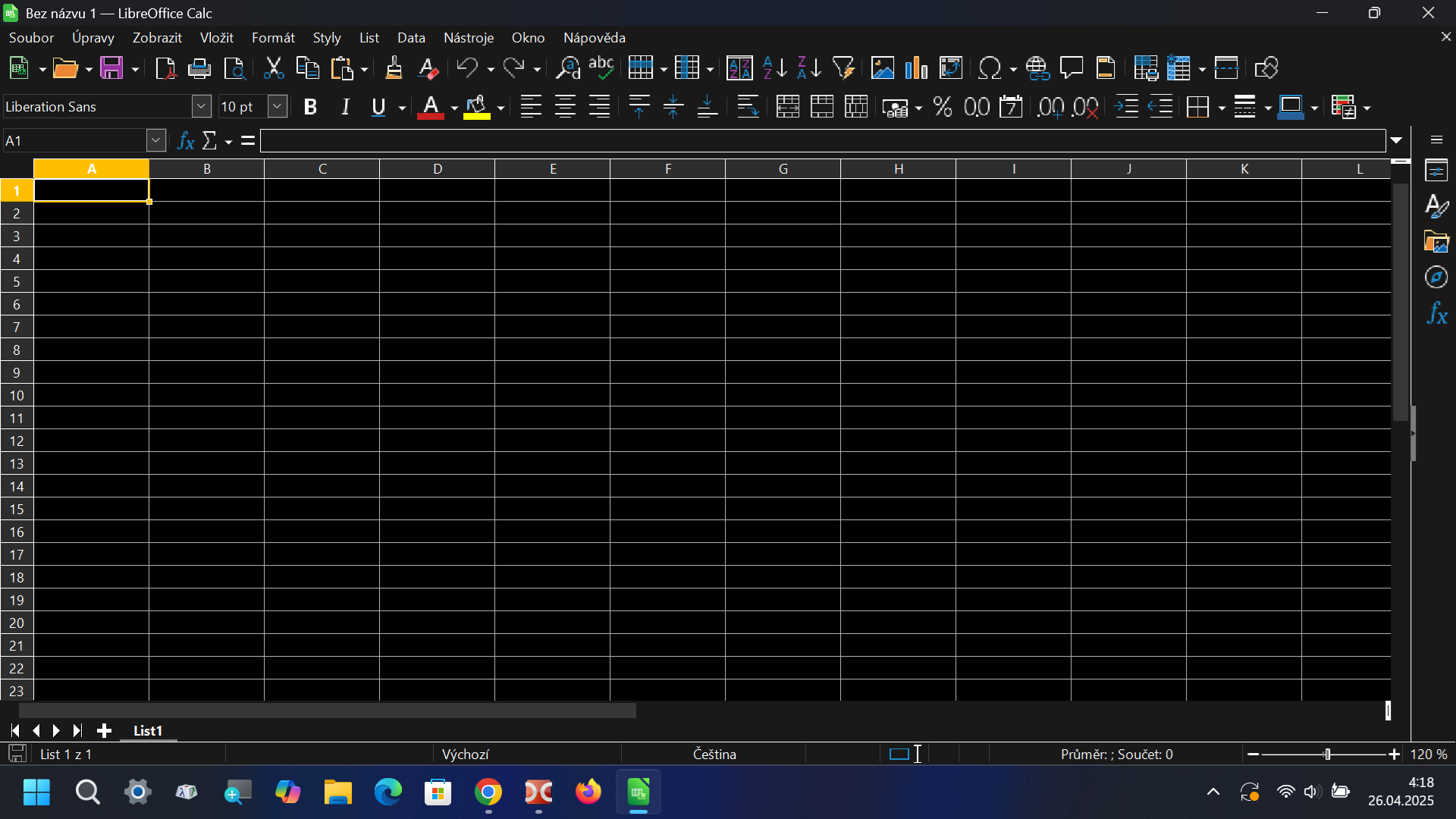The width and height of the screenshot is (1456, 819).
Task: Align cell text right
Action: [x=599, y=107]
